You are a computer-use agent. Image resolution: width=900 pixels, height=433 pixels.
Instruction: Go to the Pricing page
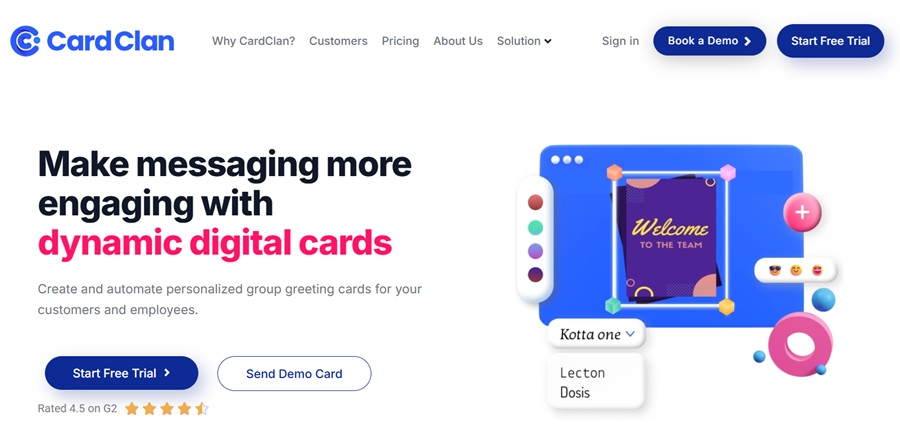(x=400, y=41)
